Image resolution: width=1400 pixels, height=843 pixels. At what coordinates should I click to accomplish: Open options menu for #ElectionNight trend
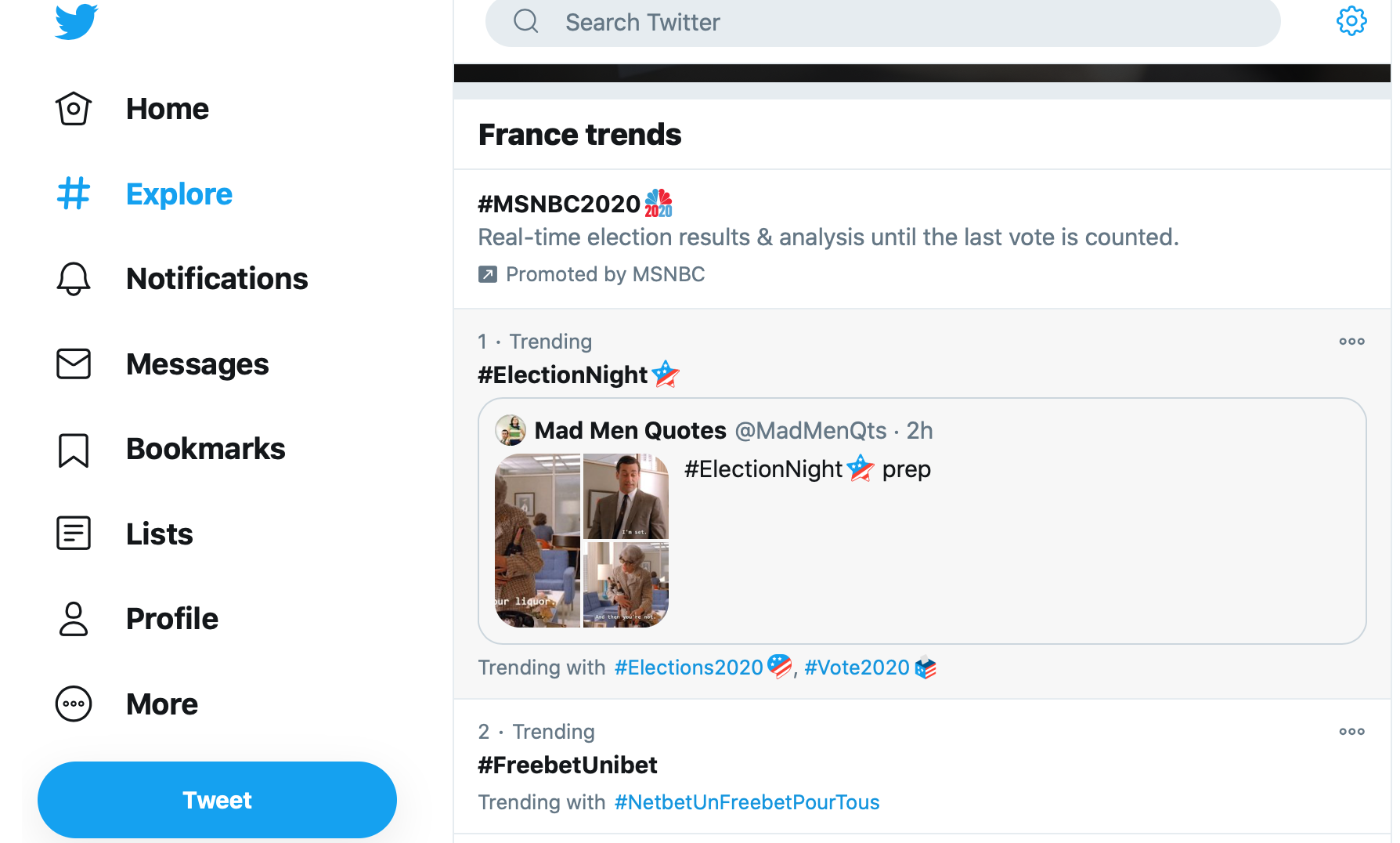point(1351,342)
